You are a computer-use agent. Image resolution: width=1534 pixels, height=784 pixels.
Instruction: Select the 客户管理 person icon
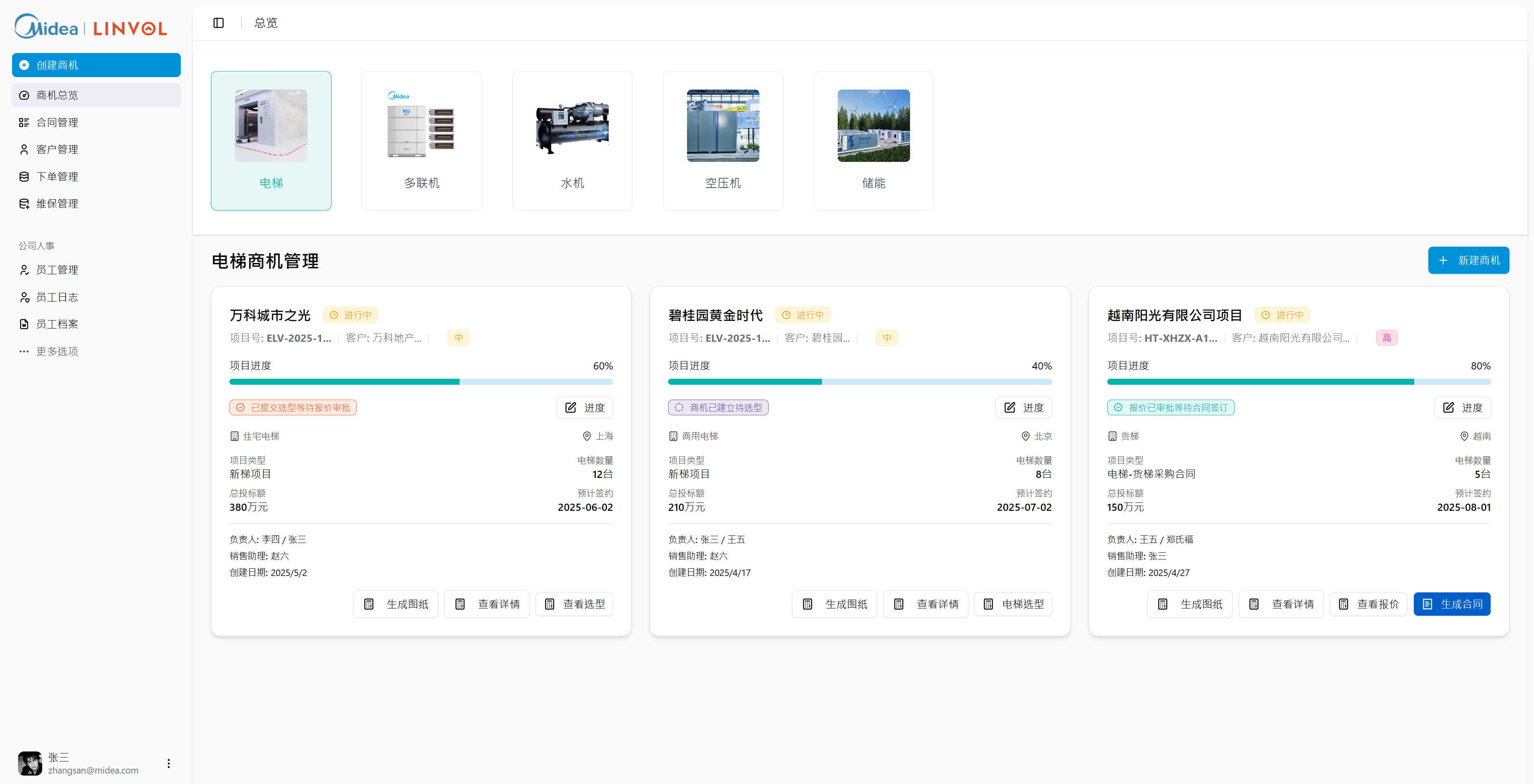pos(24,149)
